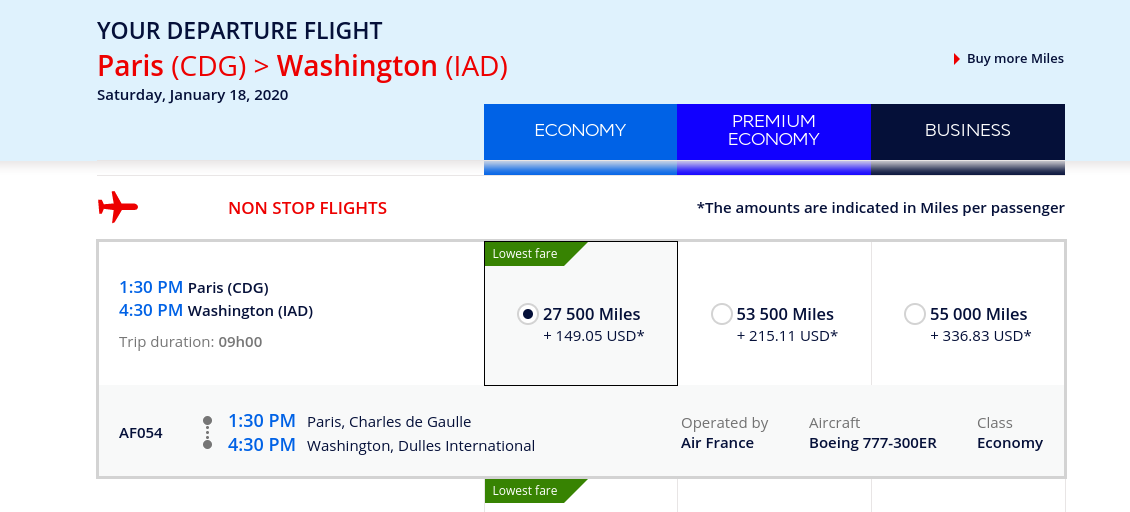Click the flight route dots icon for AF054
Screen dimensions: 1130x512
(x=207, y=432)
